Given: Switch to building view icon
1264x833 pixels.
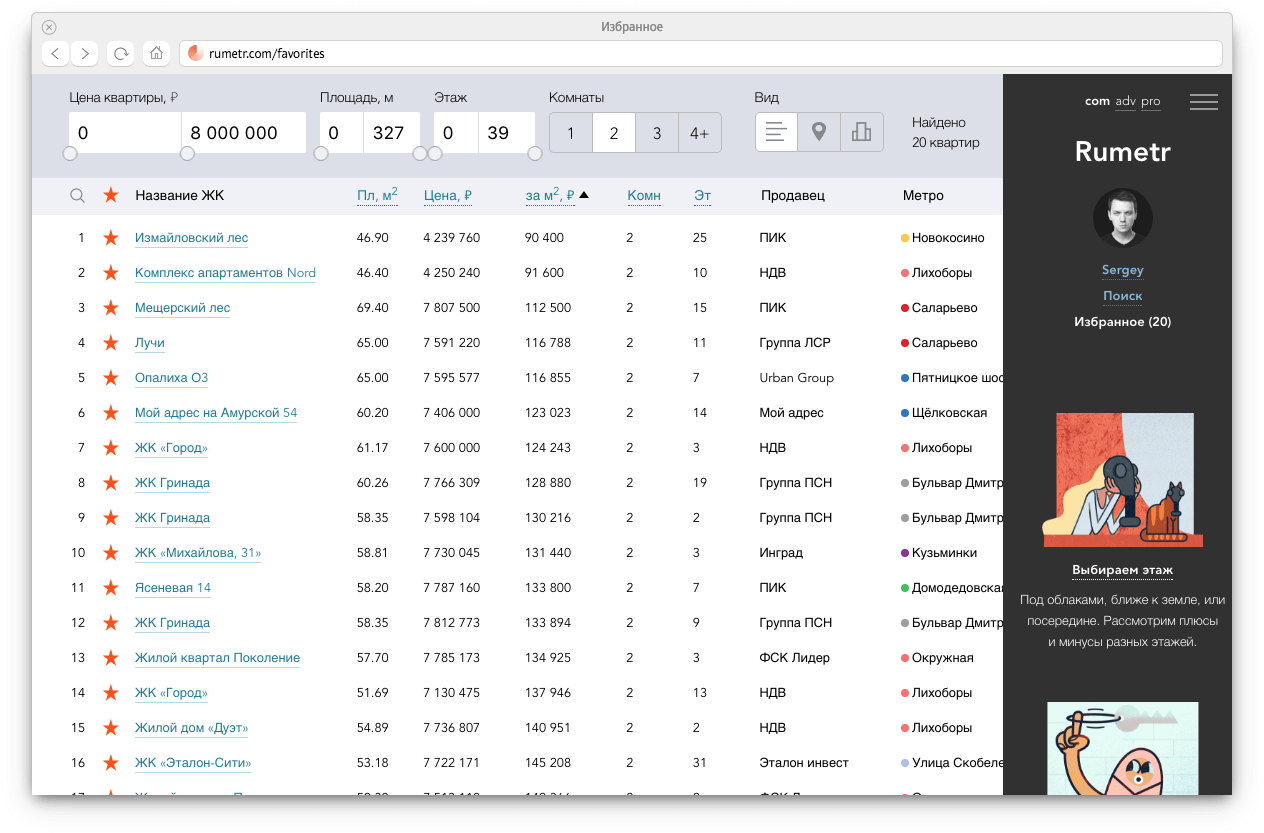Looking at the screenshot, I should [861, 132].
